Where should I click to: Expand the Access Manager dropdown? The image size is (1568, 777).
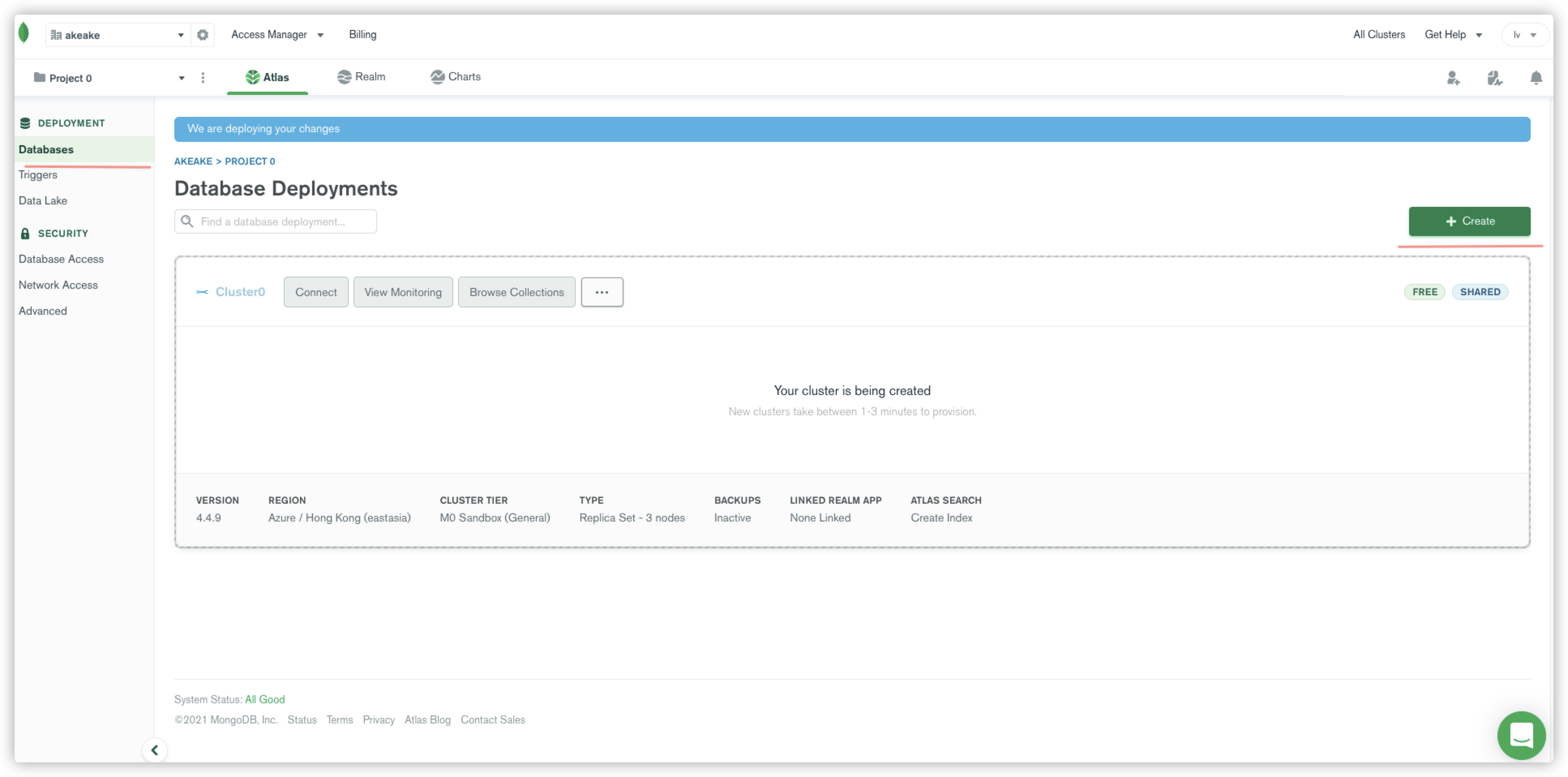click(x=277, y=35)
